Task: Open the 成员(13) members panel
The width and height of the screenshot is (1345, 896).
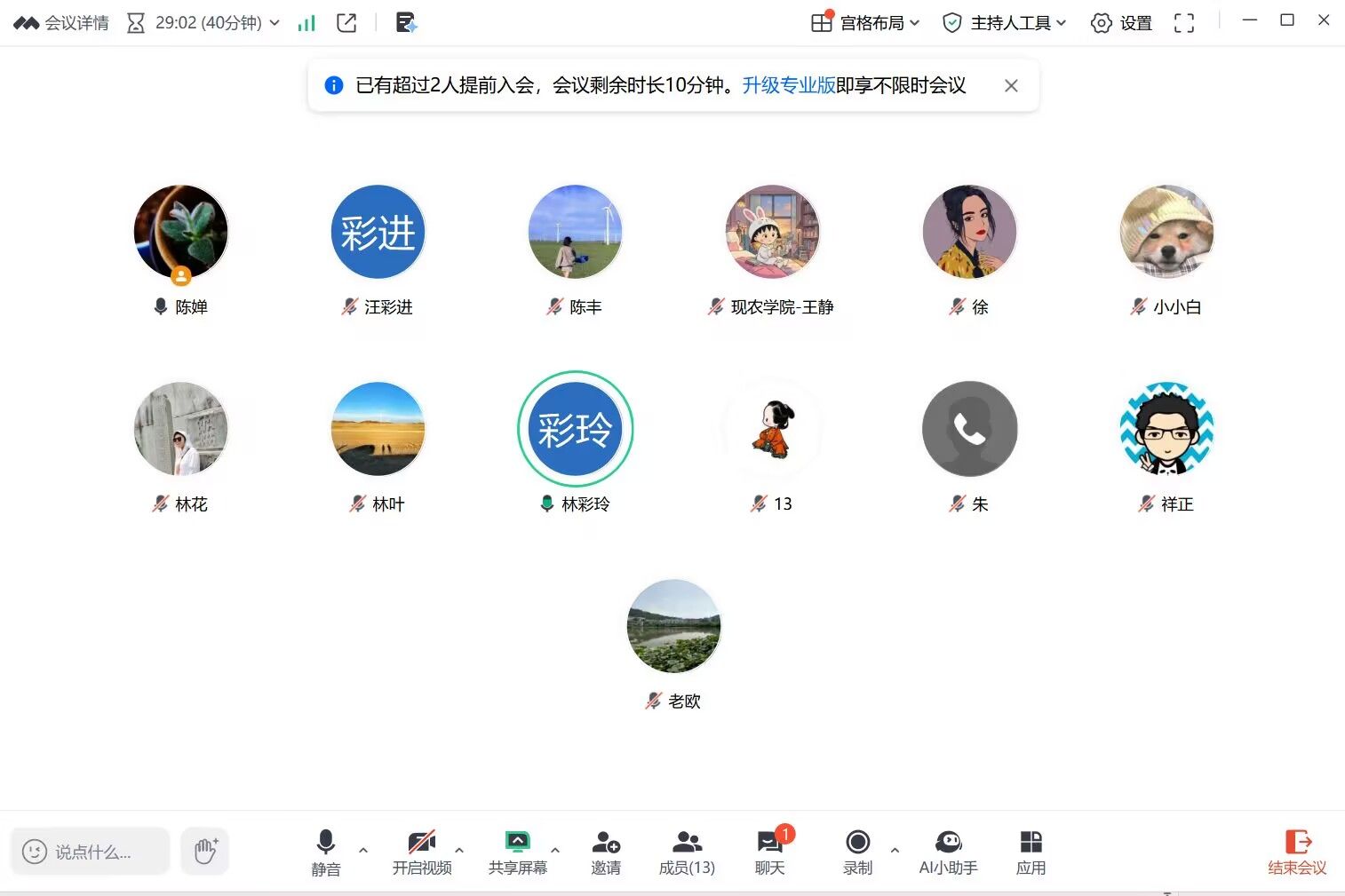Action: point(687,852)
